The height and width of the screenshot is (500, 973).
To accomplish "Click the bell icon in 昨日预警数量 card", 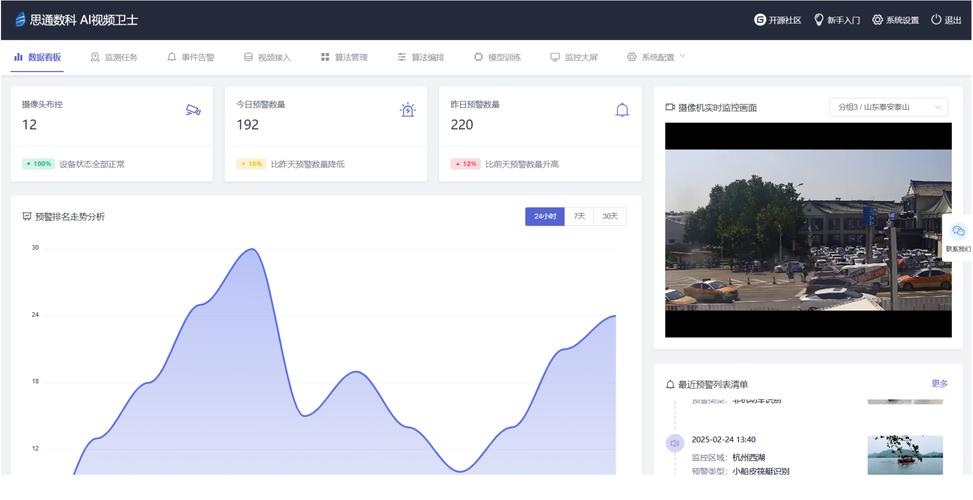I will (622, 110).
